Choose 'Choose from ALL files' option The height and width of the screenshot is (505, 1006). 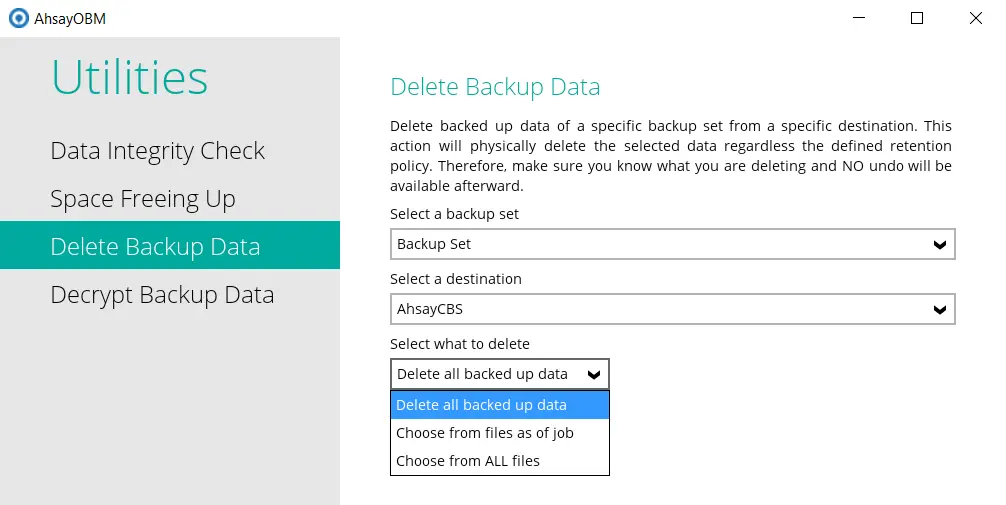(x=499, y=461)
